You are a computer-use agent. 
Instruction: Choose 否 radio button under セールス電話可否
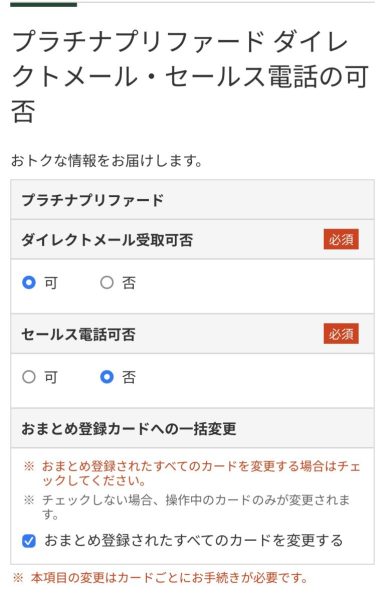[107, 377]
